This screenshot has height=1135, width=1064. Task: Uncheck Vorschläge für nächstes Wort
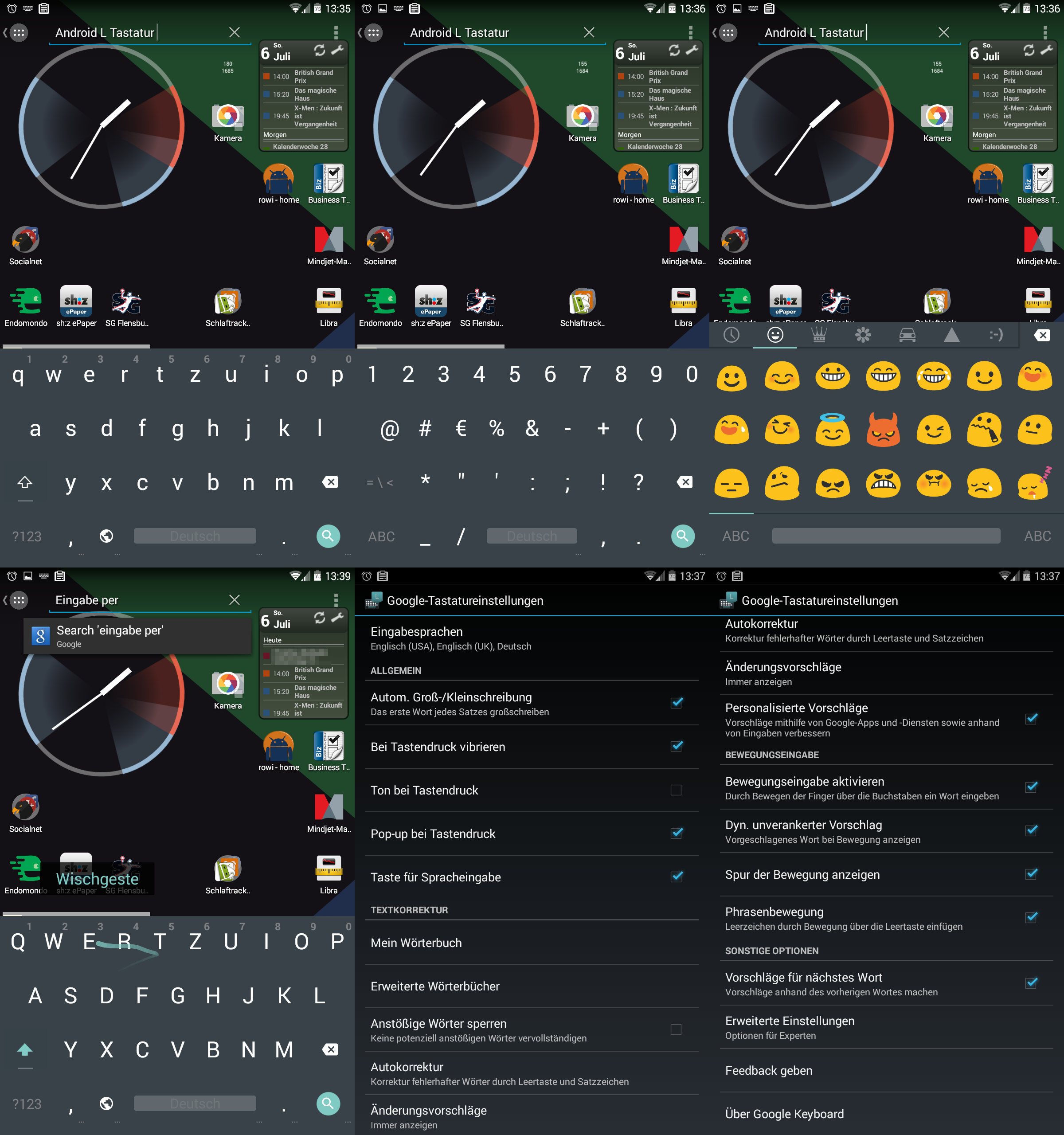[x=1031, y=983]
